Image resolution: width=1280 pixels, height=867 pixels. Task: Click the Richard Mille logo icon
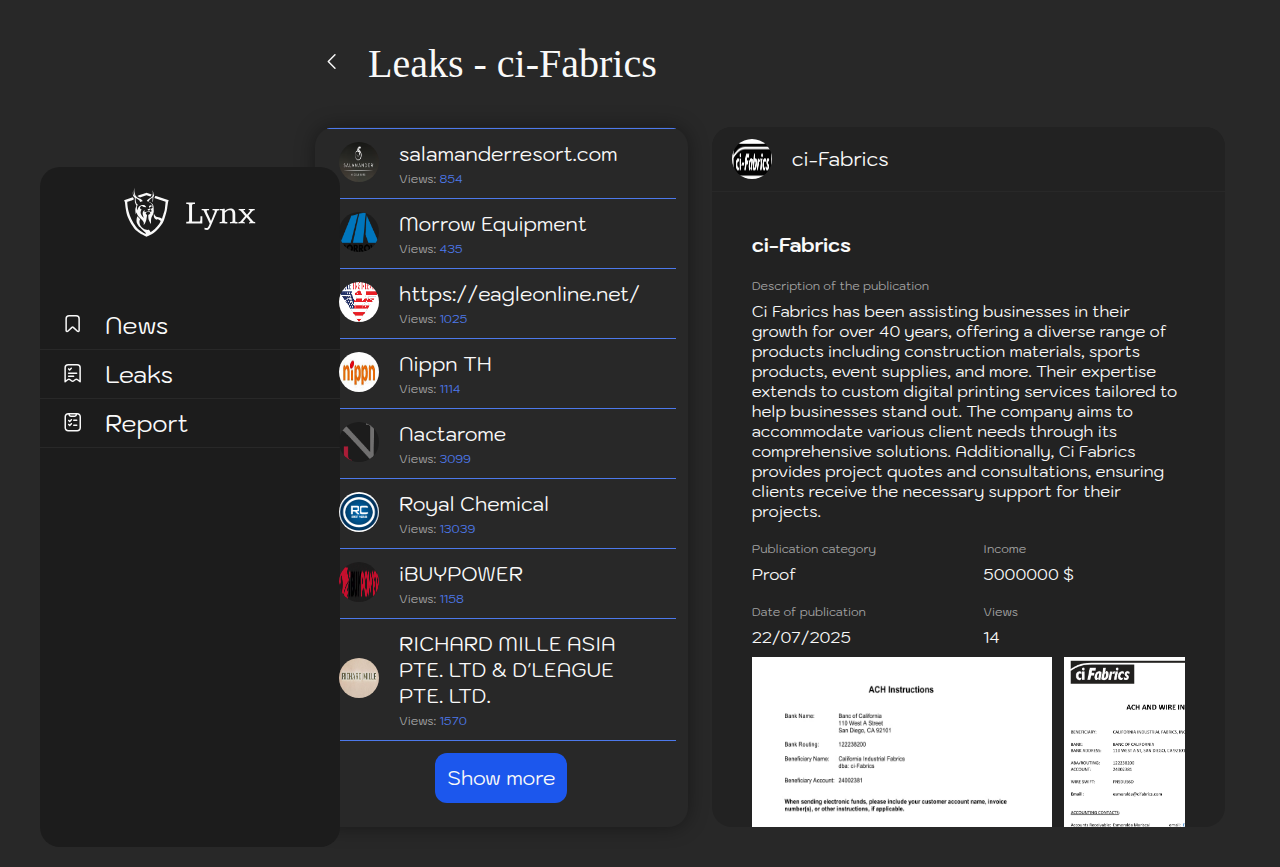(x=359, y=678)
